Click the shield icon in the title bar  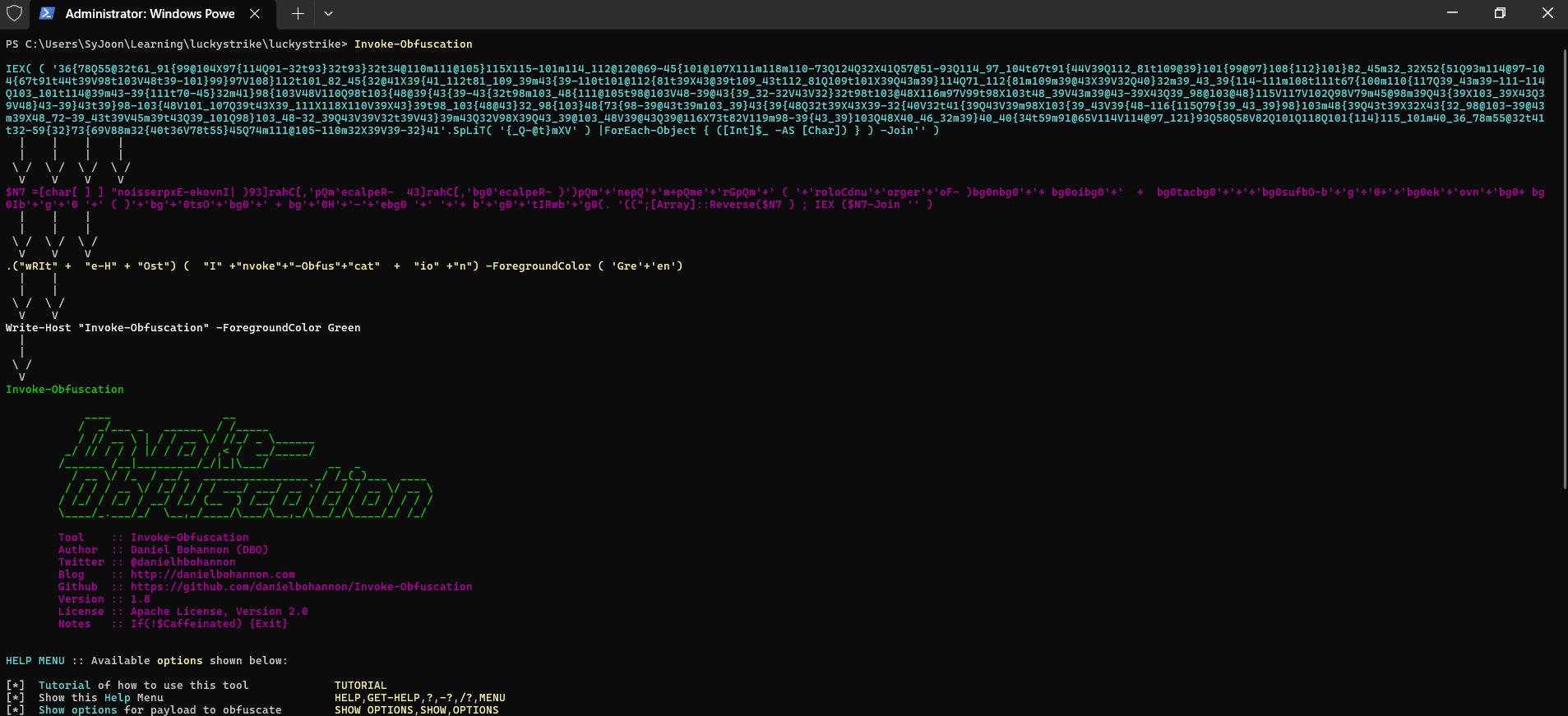[14, 13]
